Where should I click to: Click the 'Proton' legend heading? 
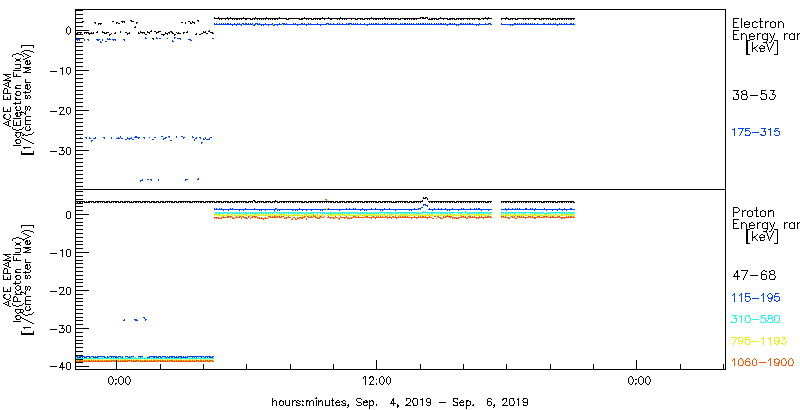753,213
